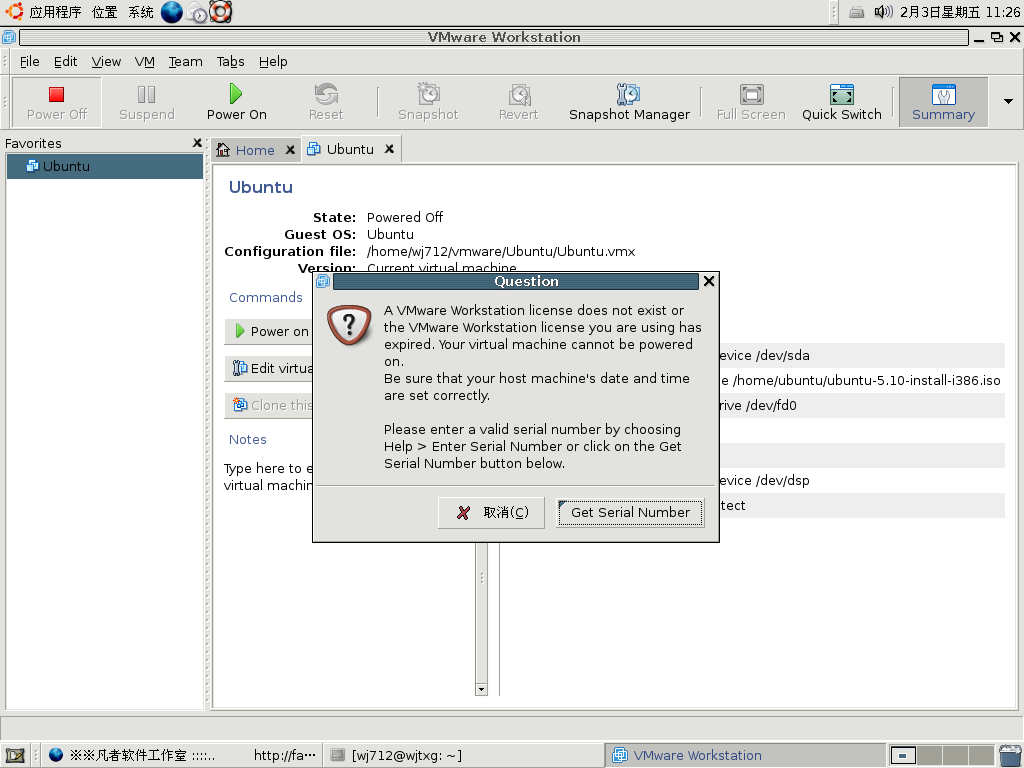Click the Quick Switch toolbar icon
Screen dimensions: 1024x768
tap(842, 102)
